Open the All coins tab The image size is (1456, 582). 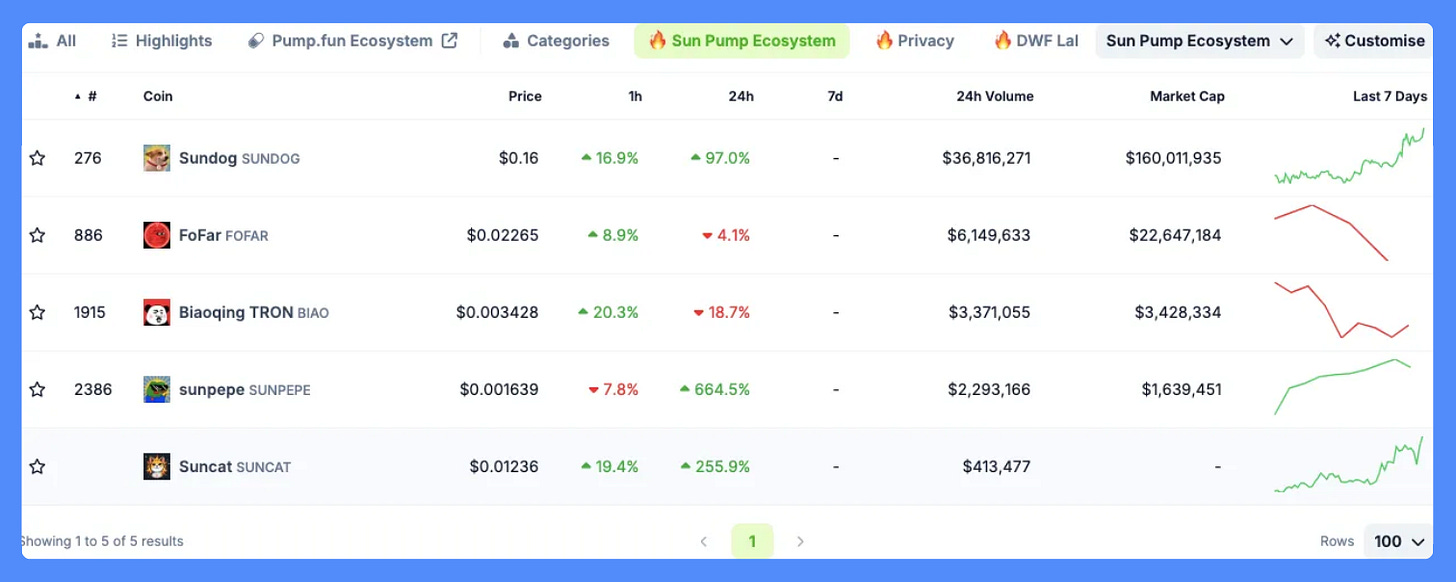52,41
